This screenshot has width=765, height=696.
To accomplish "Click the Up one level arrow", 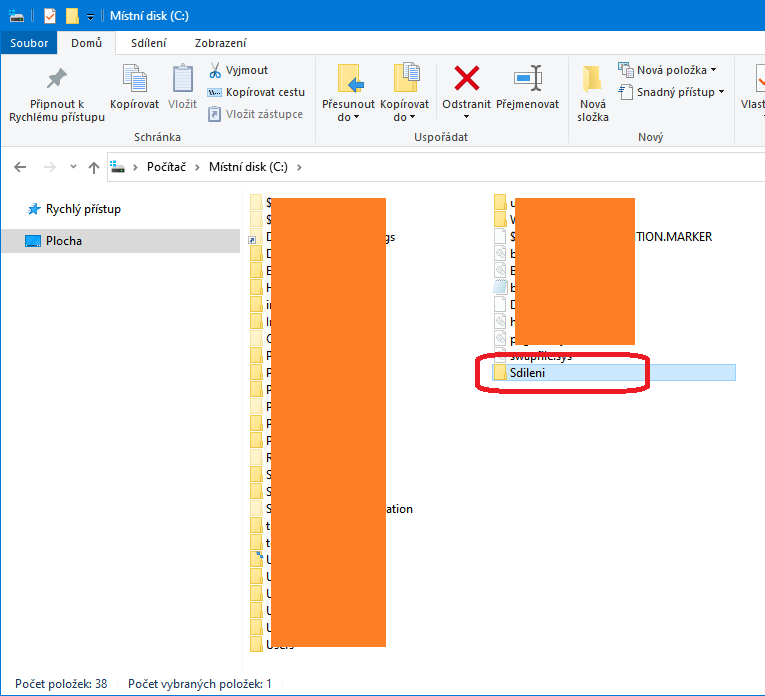I will pos(94,167).
